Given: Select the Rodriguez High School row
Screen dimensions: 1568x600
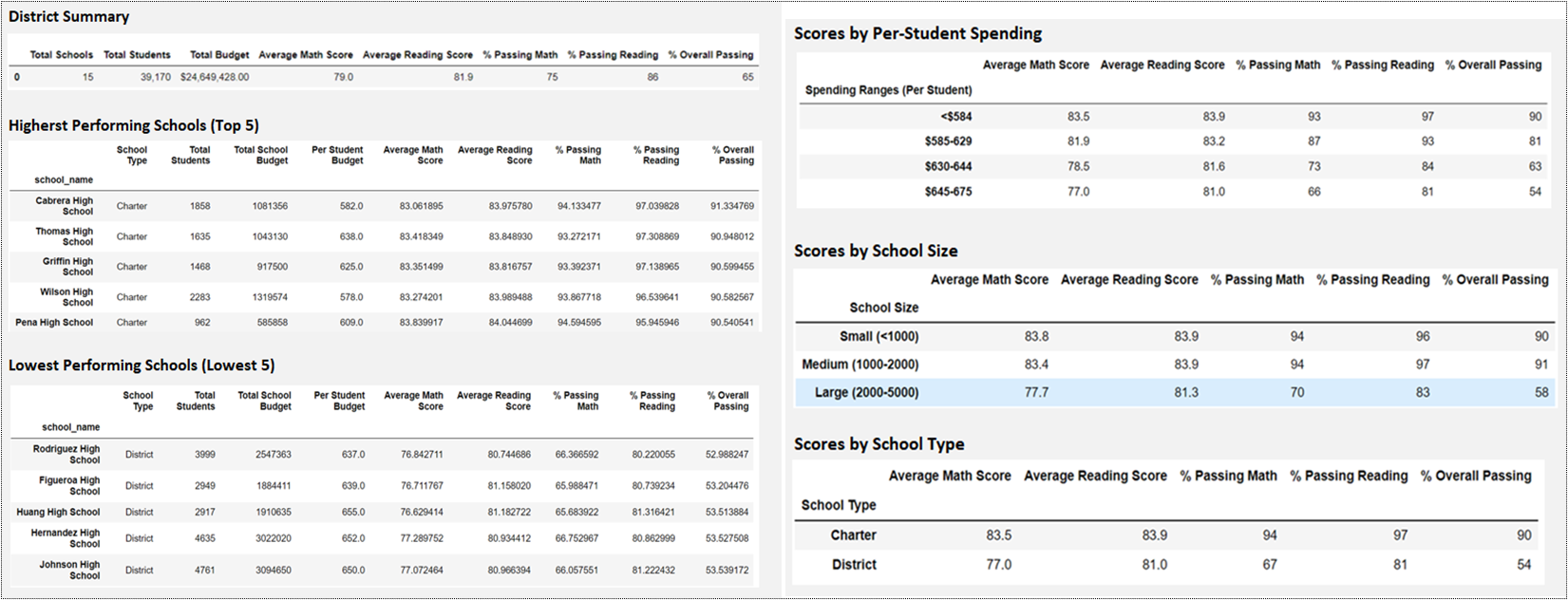Looking at the screenshot, I should [382, 455].
